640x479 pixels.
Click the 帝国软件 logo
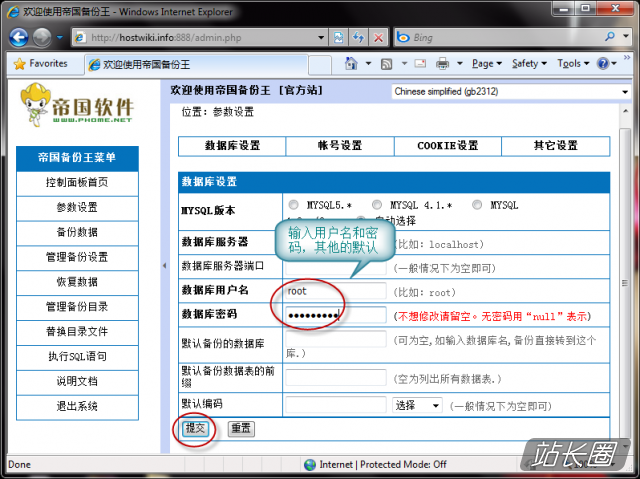[77, 104]
